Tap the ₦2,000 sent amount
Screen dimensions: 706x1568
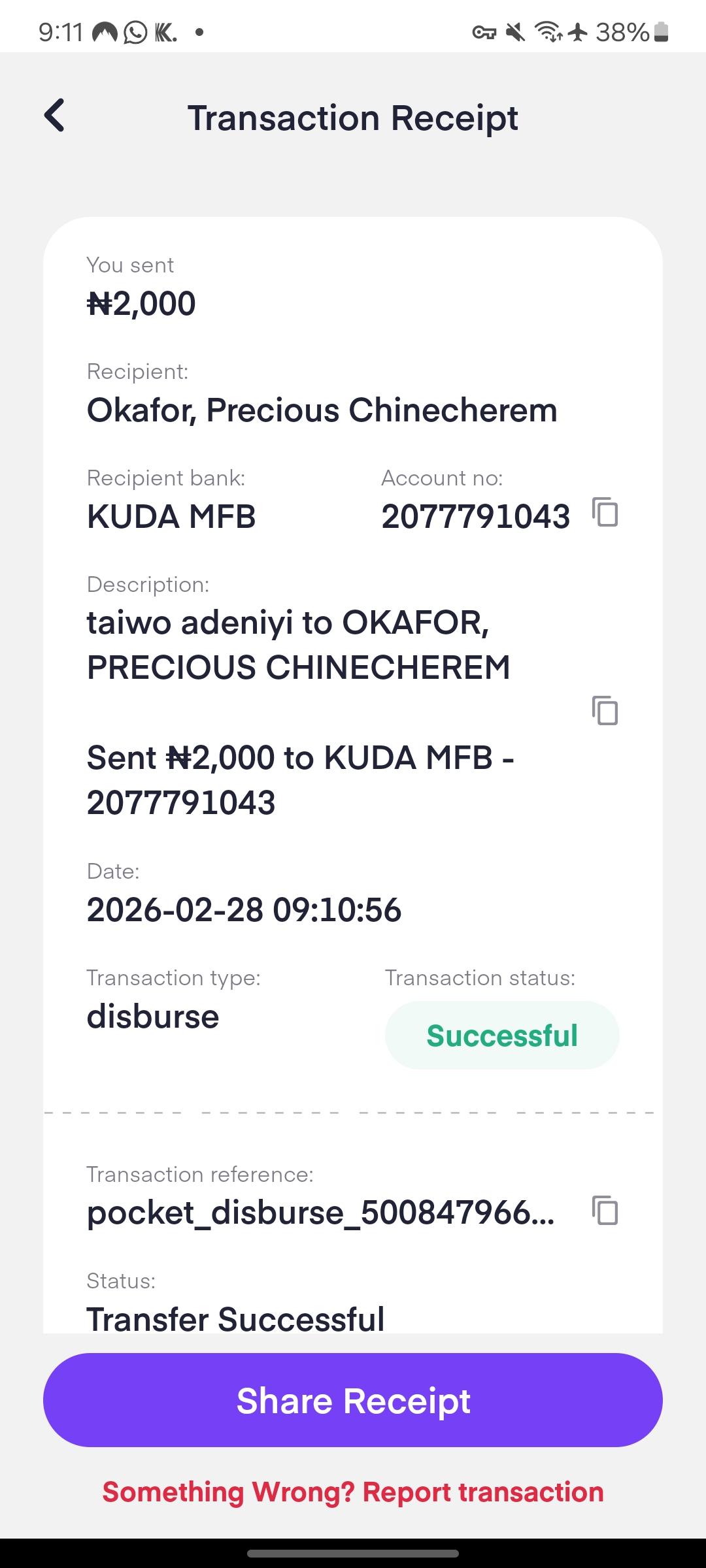(x=141, y=304)
